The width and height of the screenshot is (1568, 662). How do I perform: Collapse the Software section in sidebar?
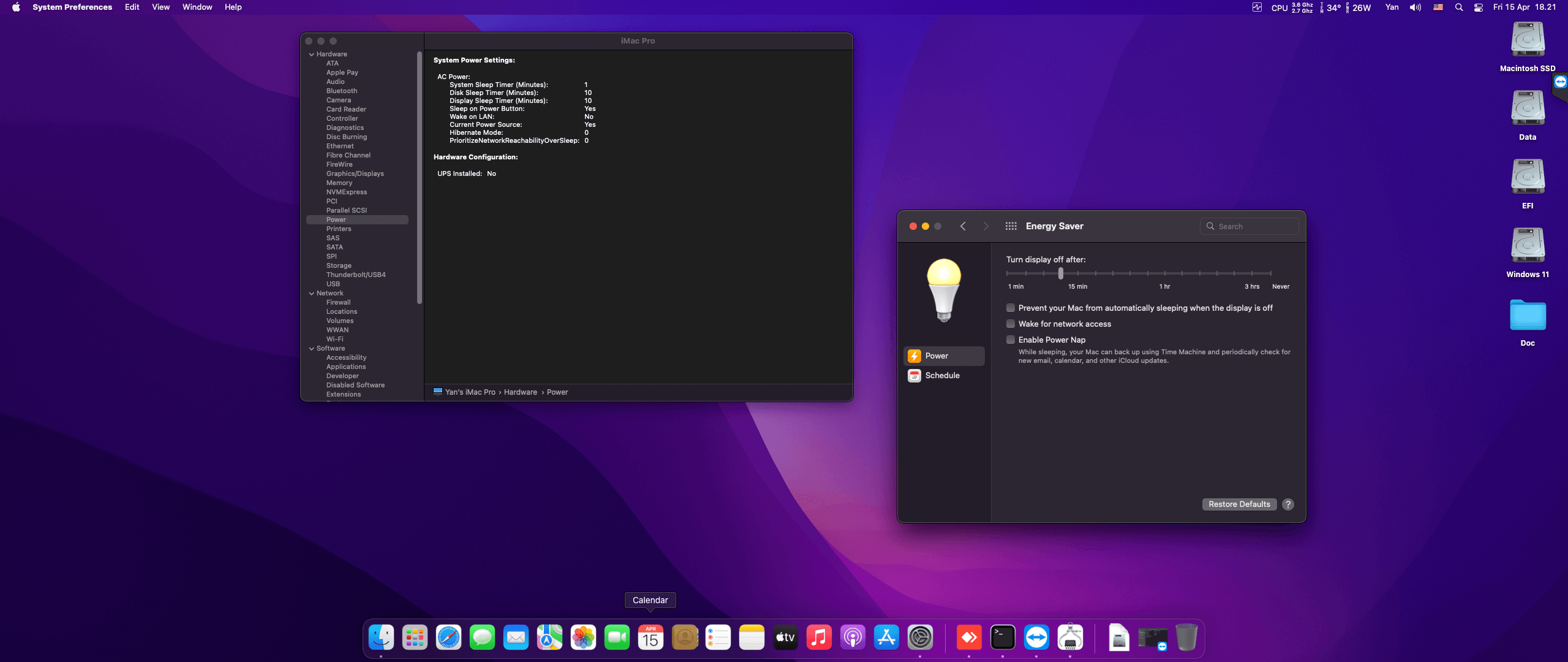tap(312, 349)
